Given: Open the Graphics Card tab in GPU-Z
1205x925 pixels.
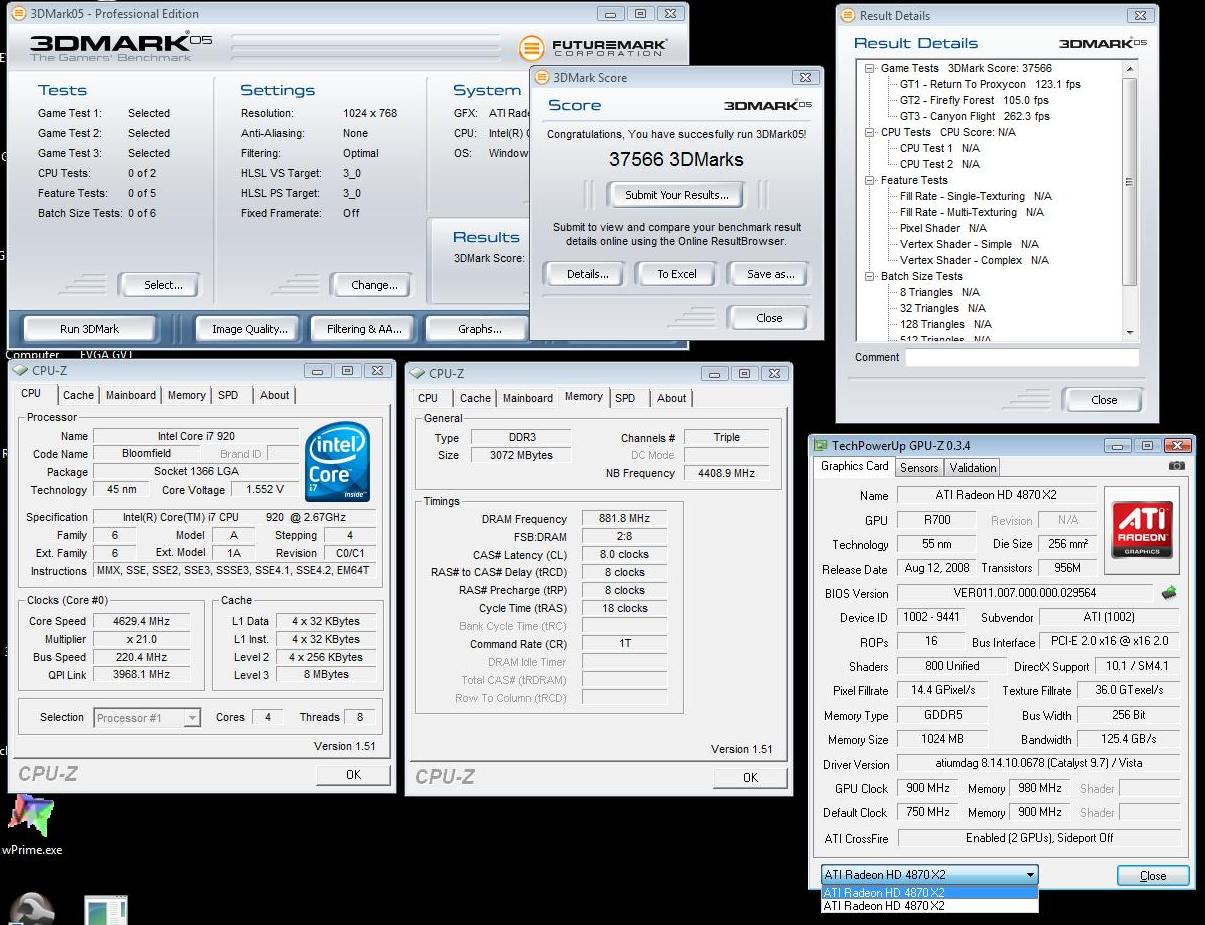Looking at the screenshot, I should [x=855, y=466].
